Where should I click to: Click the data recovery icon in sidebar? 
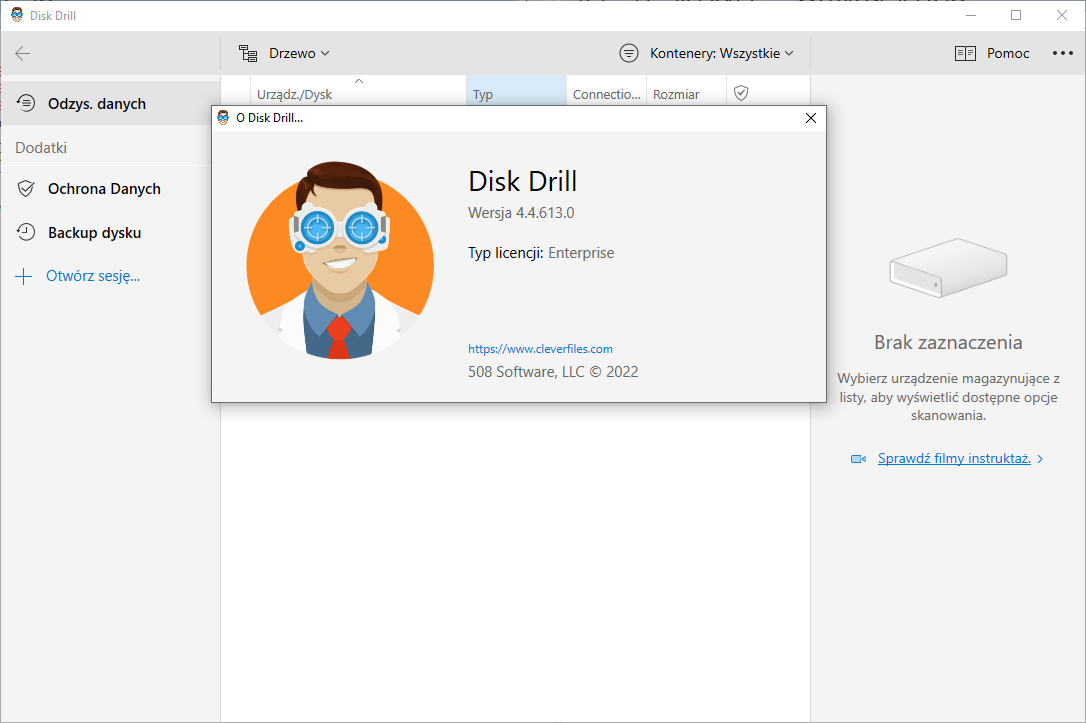point(26,103)
